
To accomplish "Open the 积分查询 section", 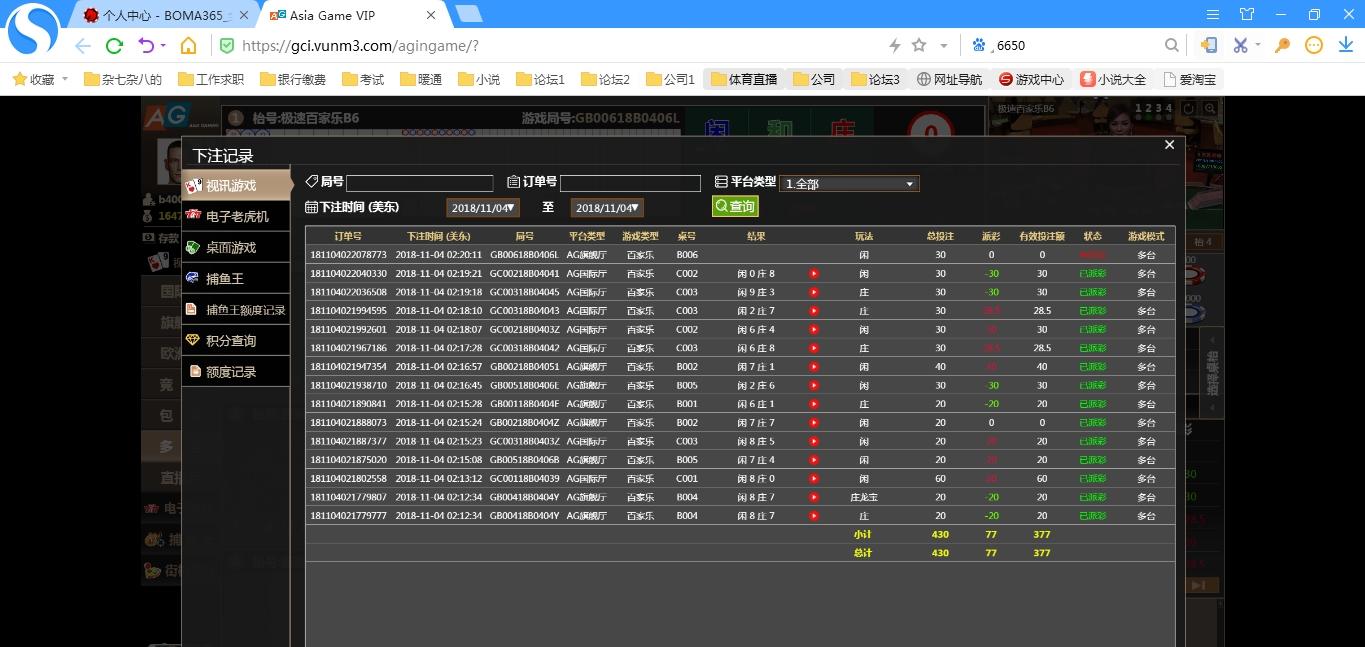I will click(x=230, y=340).
